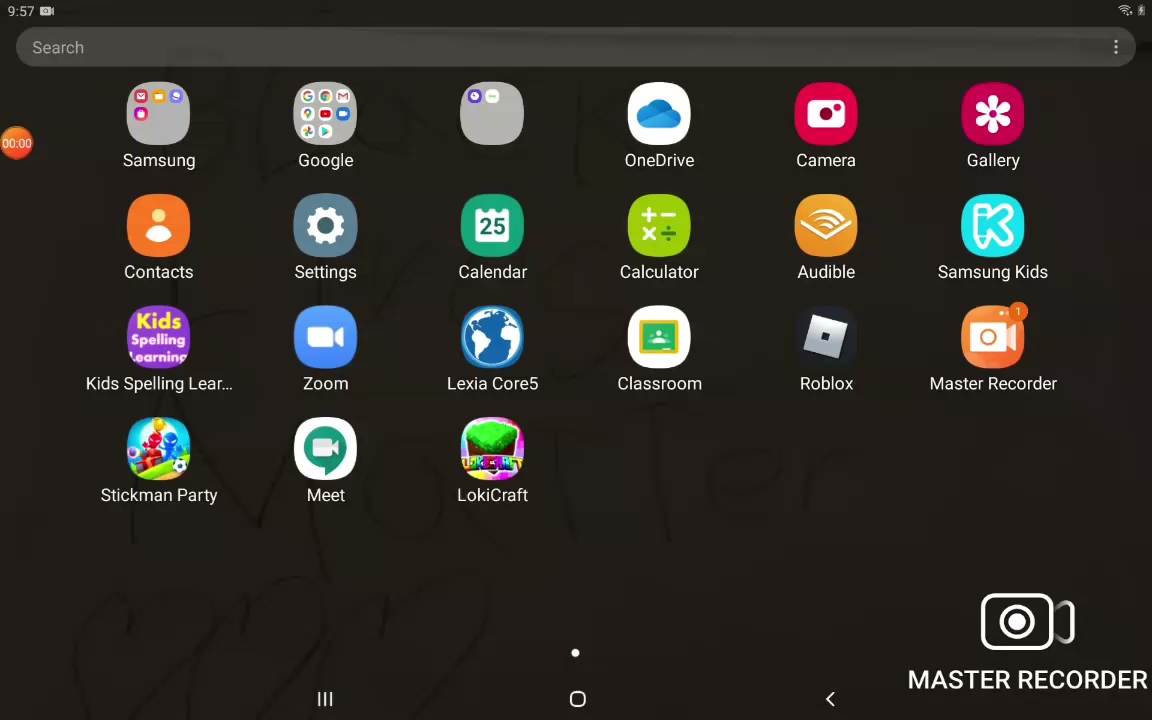Expand the Google apps folder
Image resolution: width=1152 pixels, height=720 pixels.
325,115
